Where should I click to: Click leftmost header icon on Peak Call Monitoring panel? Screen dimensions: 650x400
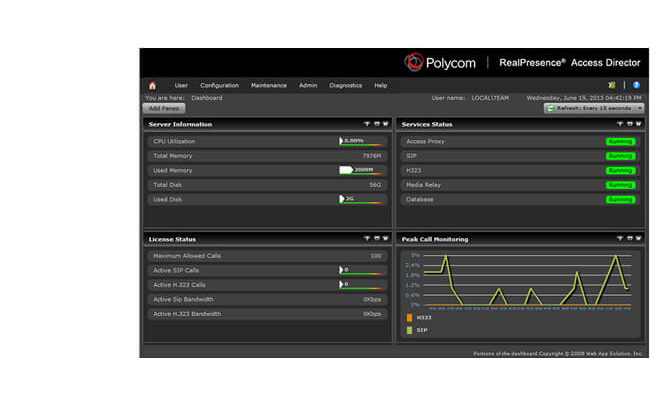pos(620,238)
